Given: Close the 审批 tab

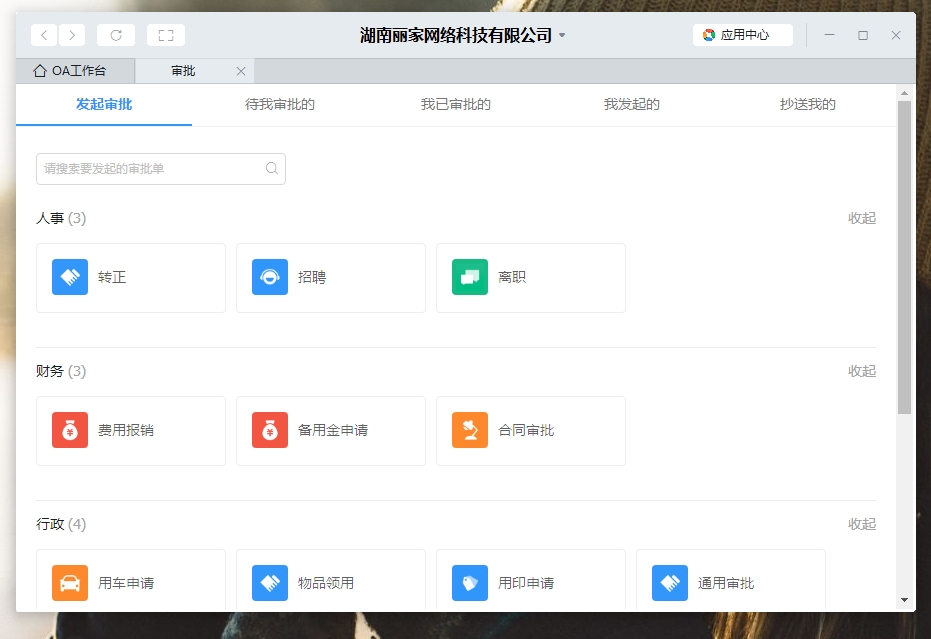Looking at the screenshot, I should point(240,71).
